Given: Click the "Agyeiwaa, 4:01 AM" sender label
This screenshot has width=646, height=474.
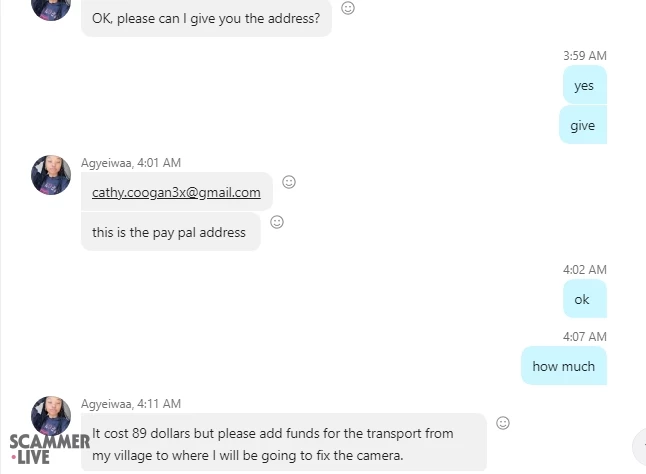Looking at the screenshot, I should [131, 163].
